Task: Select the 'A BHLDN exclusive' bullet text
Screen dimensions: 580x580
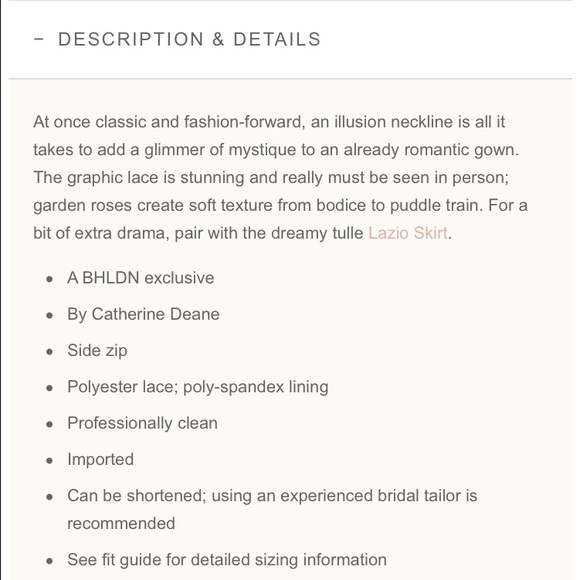Action: tap(141, 278)
